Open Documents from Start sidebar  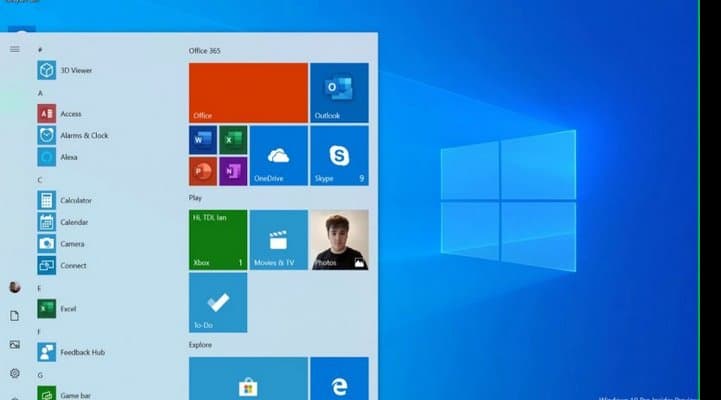pyautogui.click(x=15, y=316)
